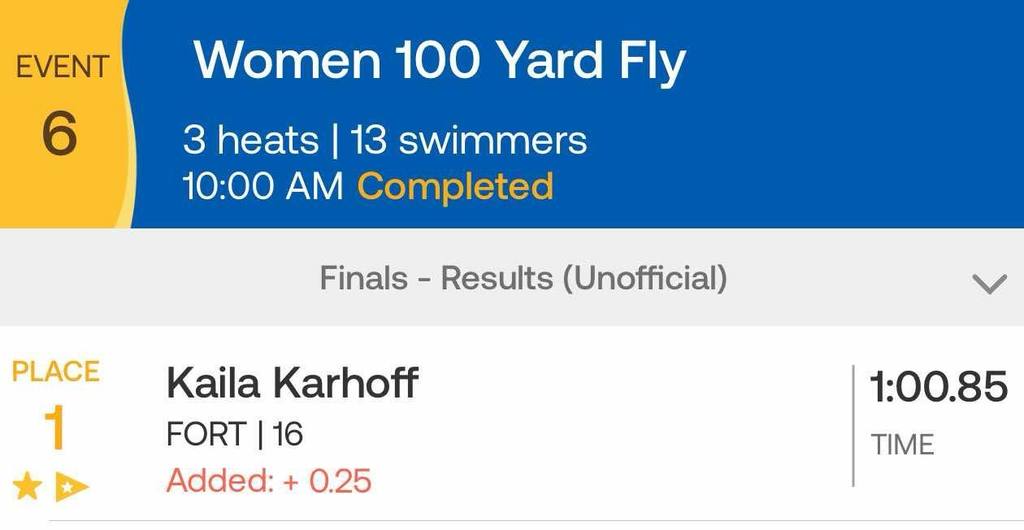1024x530 pixels.
Task: Tap the place number 1
Action: (55, 428)
